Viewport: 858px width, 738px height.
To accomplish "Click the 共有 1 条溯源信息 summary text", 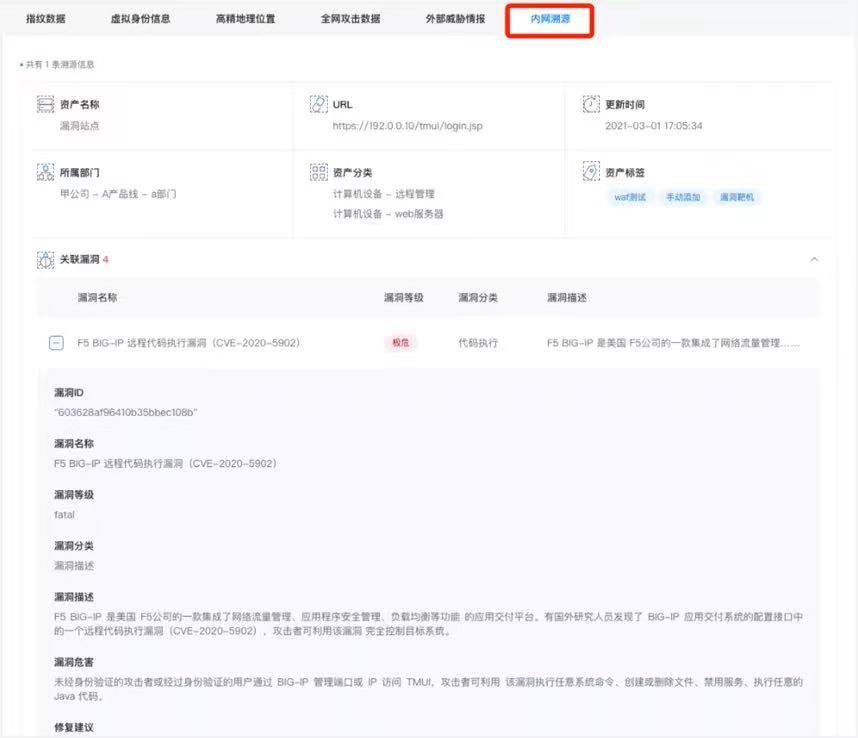I will coord(60,65).
